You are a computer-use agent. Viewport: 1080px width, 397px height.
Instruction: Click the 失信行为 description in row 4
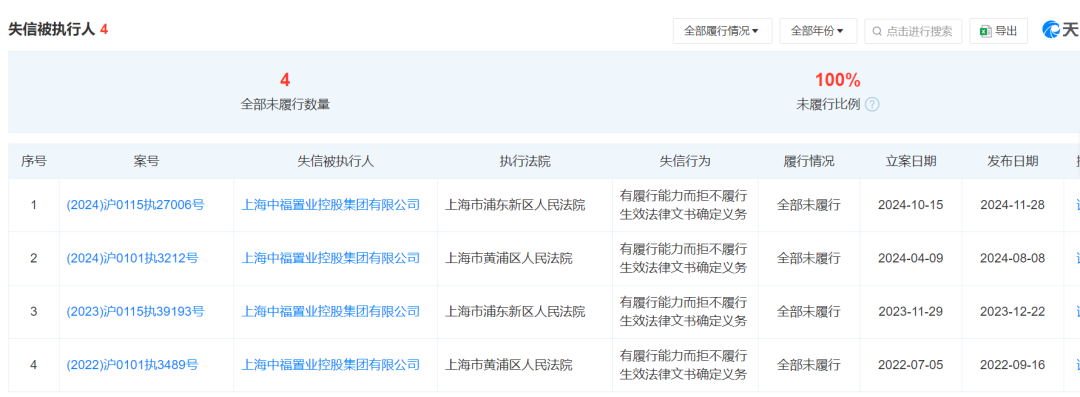pyautogui.click(x=684, y=365)
